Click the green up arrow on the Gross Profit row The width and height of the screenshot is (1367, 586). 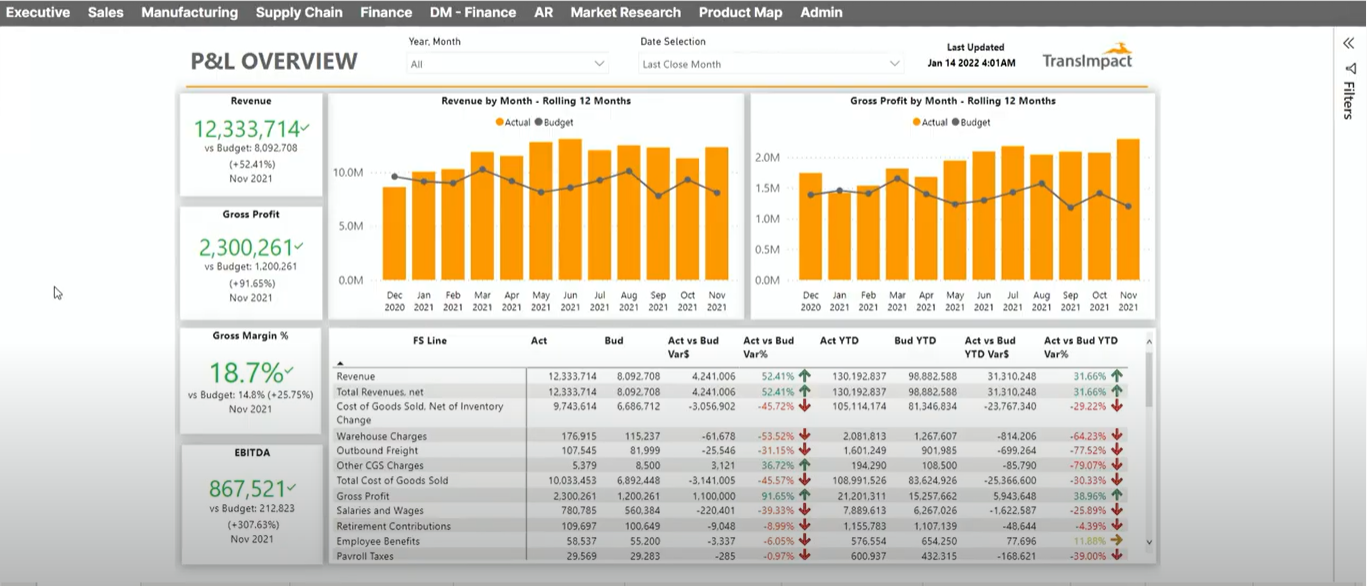(x=804, y=494)
